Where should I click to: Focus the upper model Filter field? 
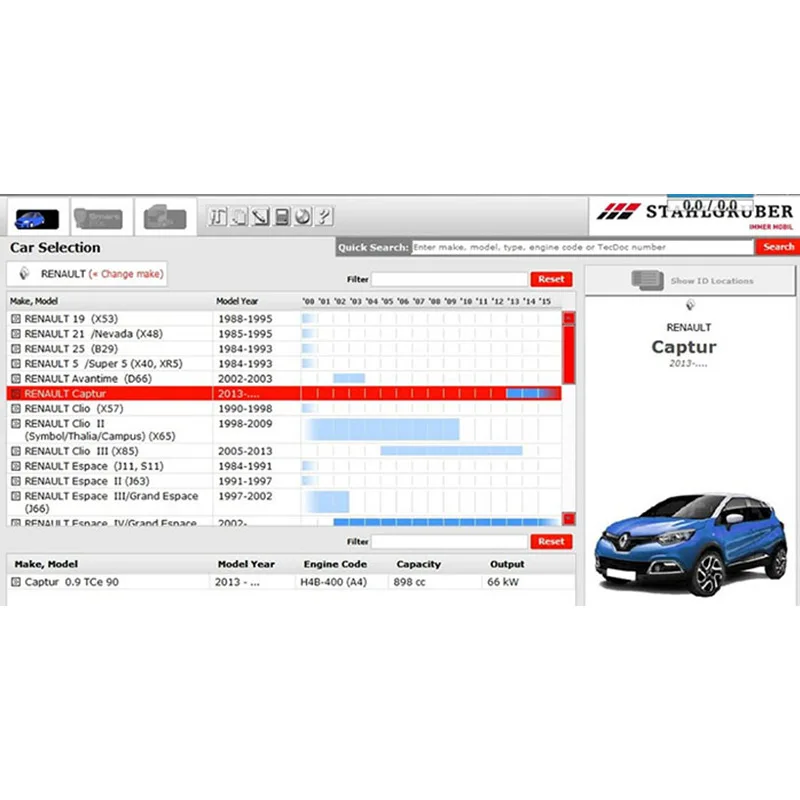tap(449, 280)
